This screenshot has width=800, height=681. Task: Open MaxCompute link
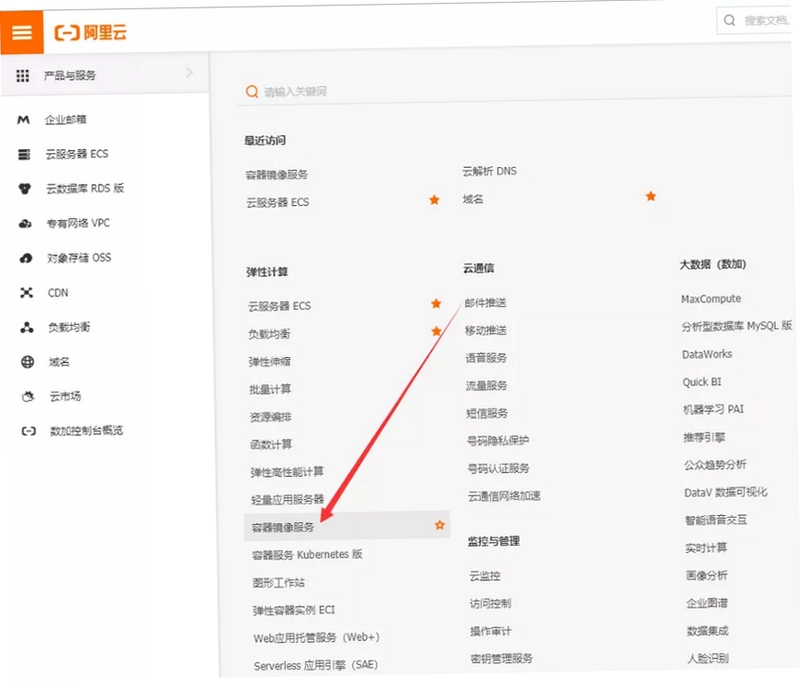711,299
